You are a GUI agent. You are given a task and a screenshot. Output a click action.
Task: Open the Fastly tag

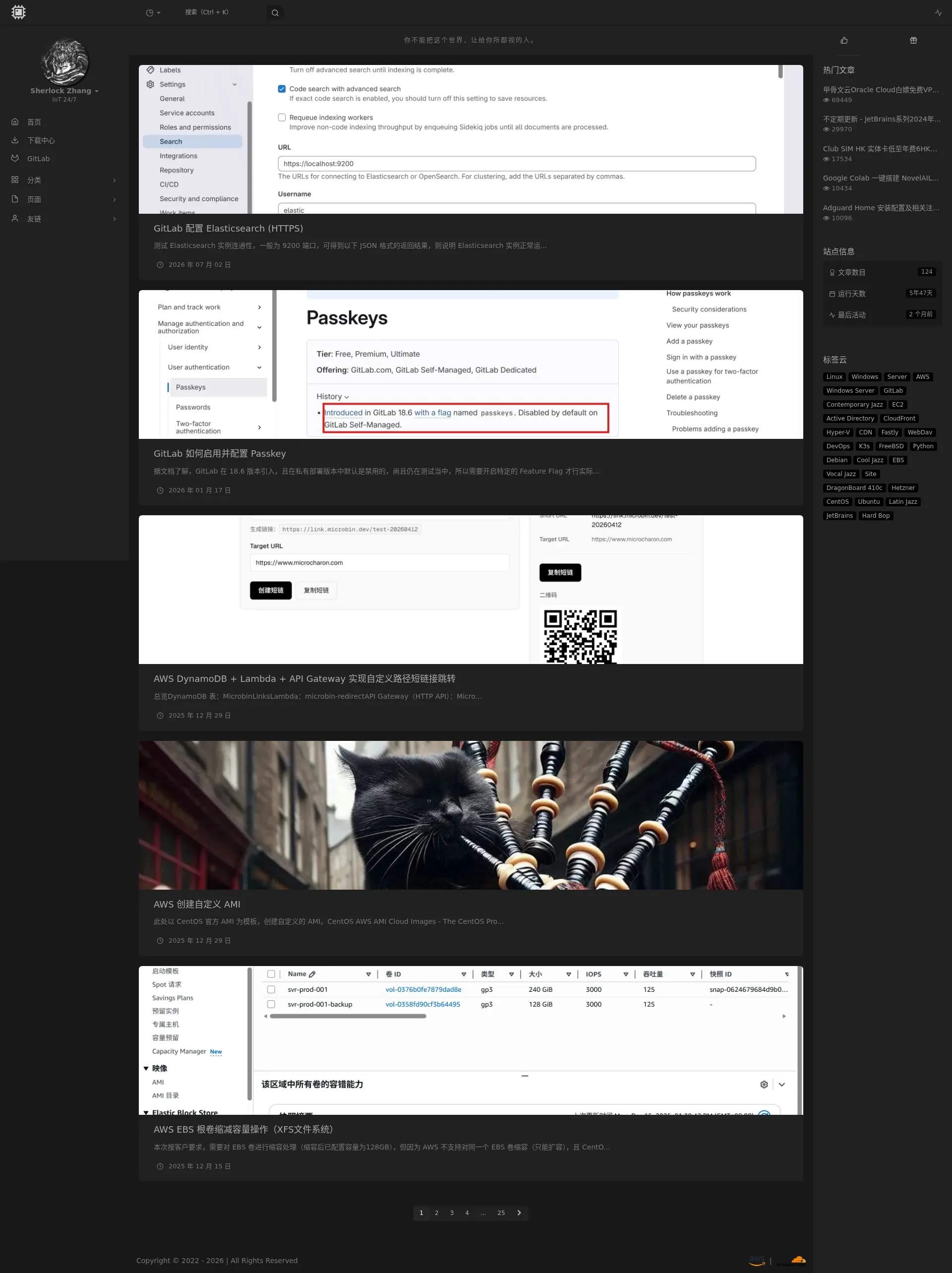click(x=889, y=432)
